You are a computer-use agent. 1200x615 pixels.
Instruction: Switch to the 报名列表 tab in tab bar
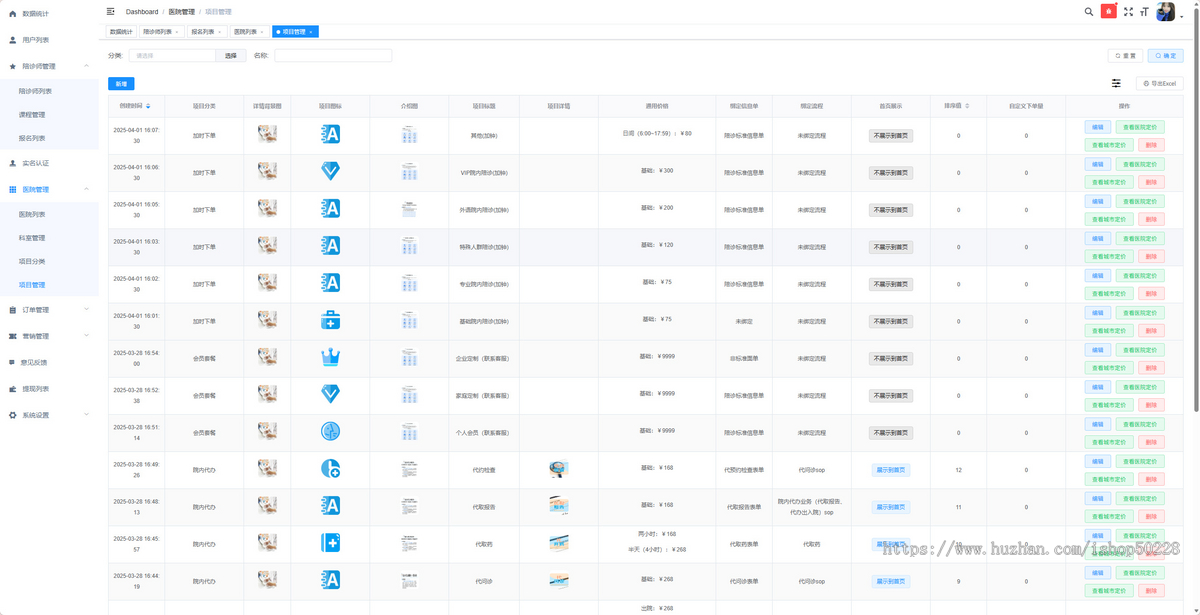tap(207, 32)
